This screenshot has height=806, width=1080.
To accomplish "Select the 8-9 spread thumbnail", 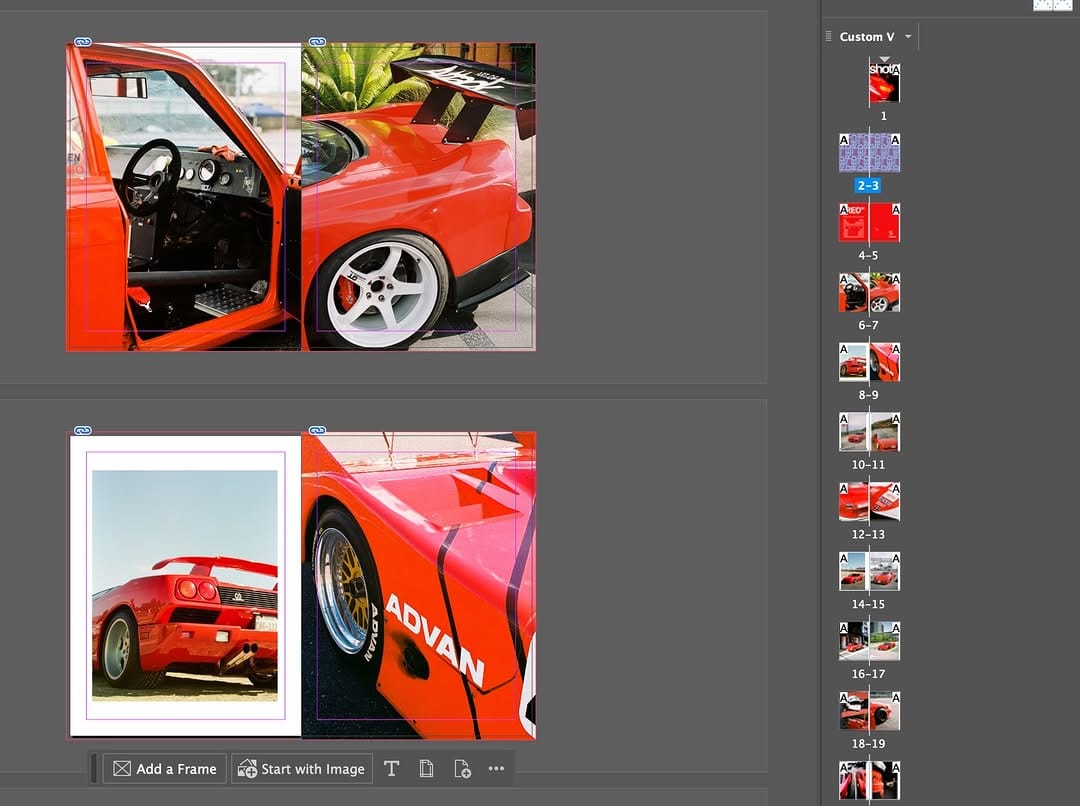I will [x=869, y=362].
